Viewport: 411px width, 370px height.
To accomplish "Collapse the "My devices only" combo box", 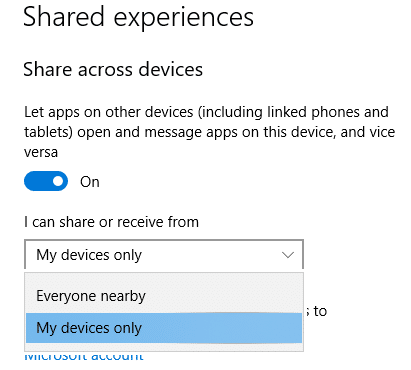I will pyautogui.click(x=164, y=254).
